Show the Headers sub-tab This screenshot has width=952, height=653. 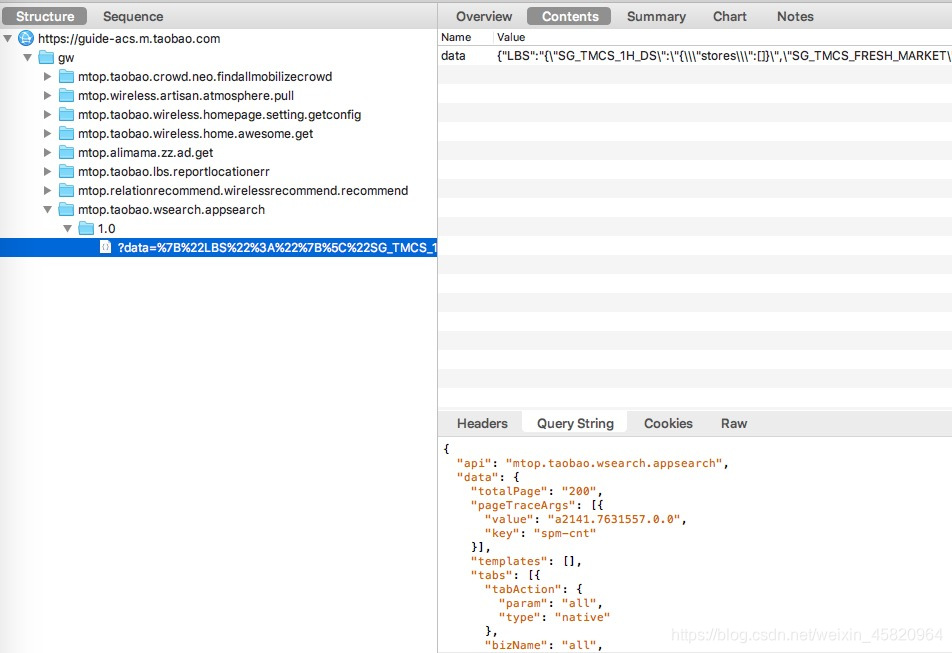(x=482, y=424)
